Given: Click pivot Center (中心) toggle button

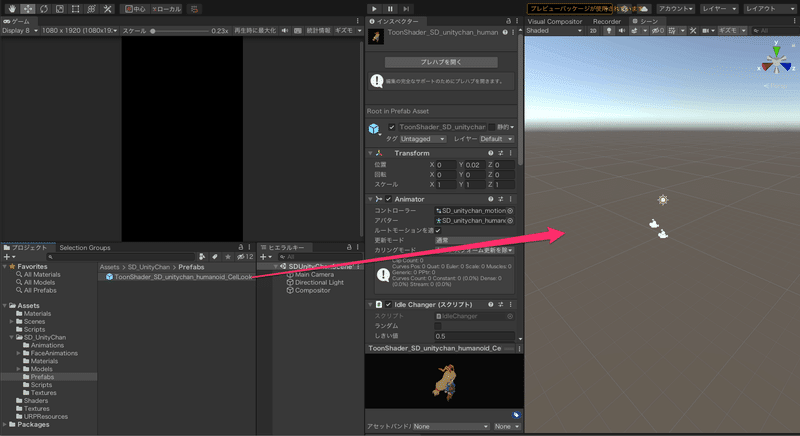Looking at the screenshot, I should [135, 9].
